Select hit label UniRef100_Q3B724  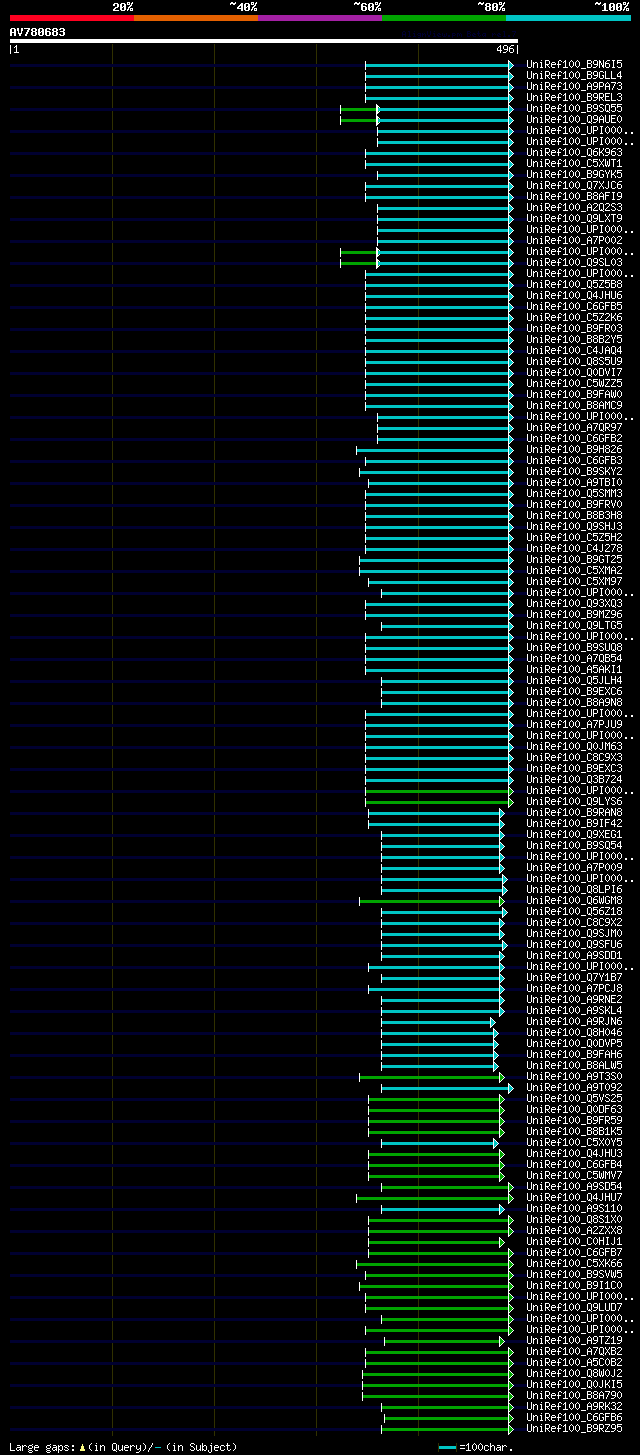pos(574,779)
